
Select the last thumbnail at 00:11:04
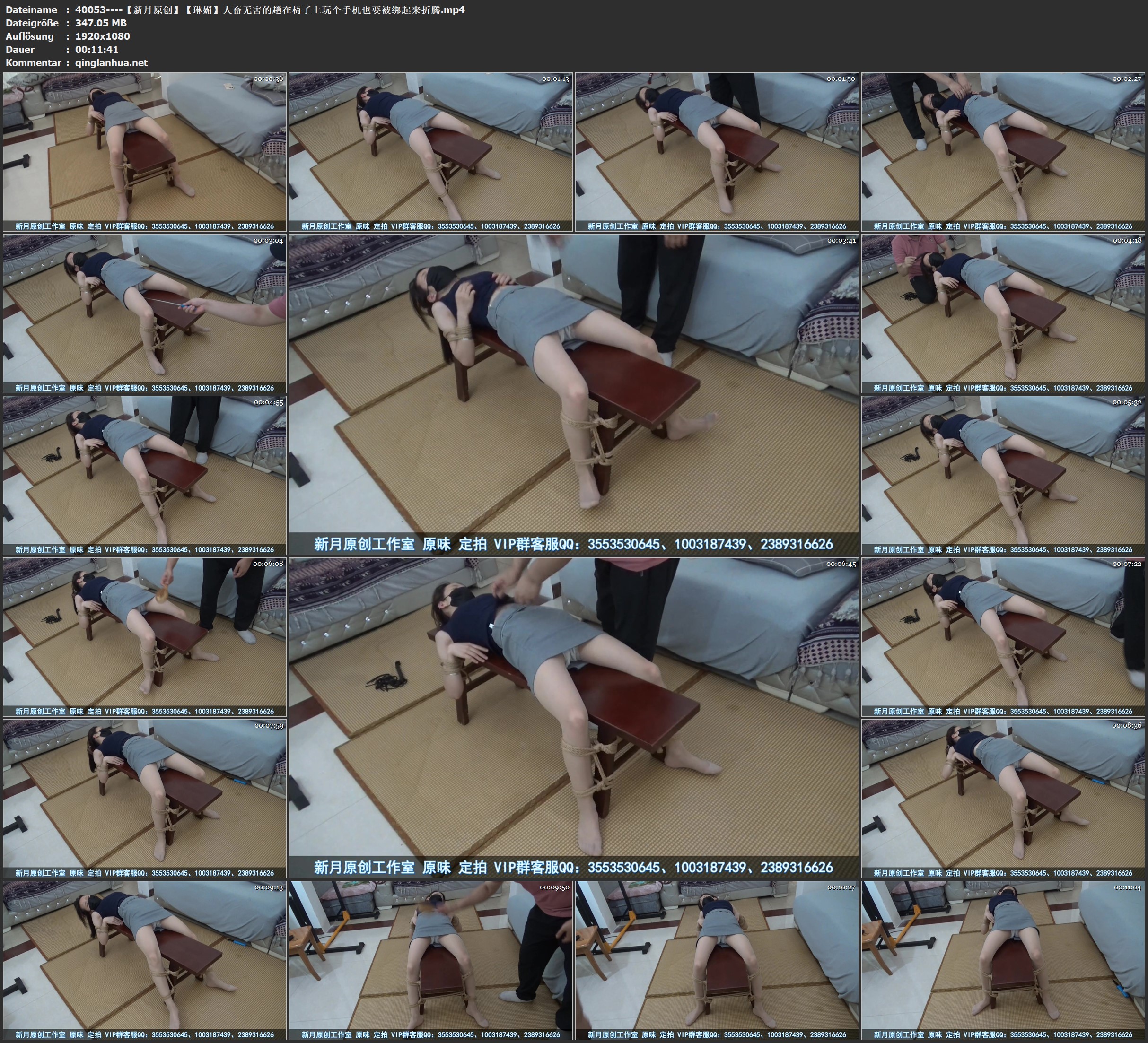(x=1003, y=960)
